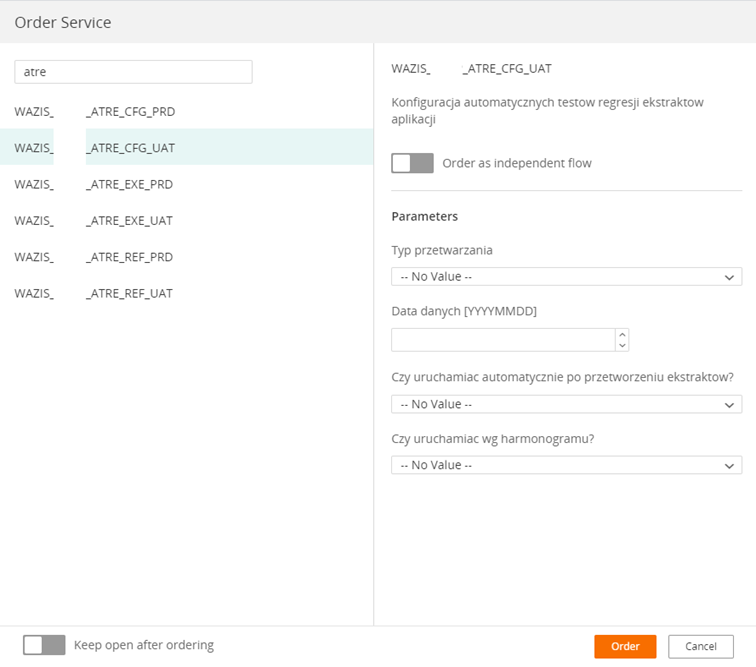Click the Data danych YYYYMMDD input field
The height and width of the screenshot is (667, 756).
(x=503, y=340)
